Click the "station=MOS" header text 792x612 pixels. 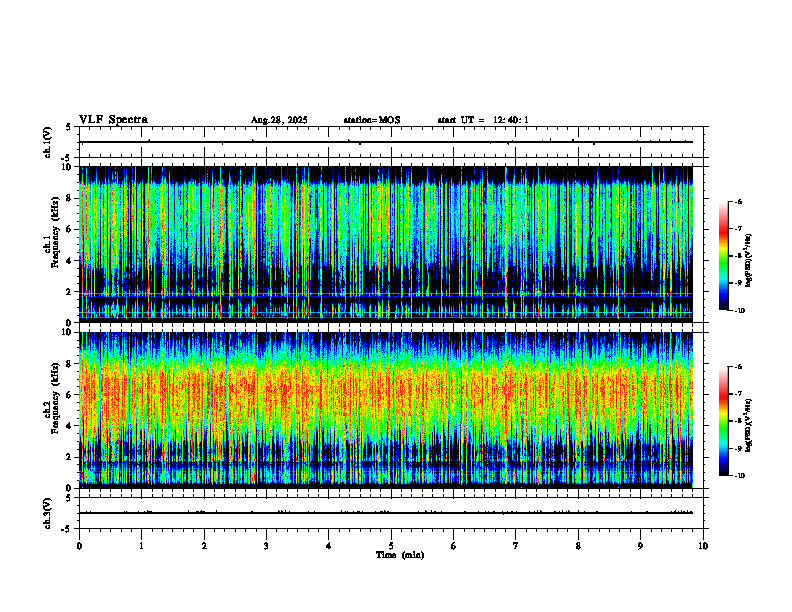point(372,120)
